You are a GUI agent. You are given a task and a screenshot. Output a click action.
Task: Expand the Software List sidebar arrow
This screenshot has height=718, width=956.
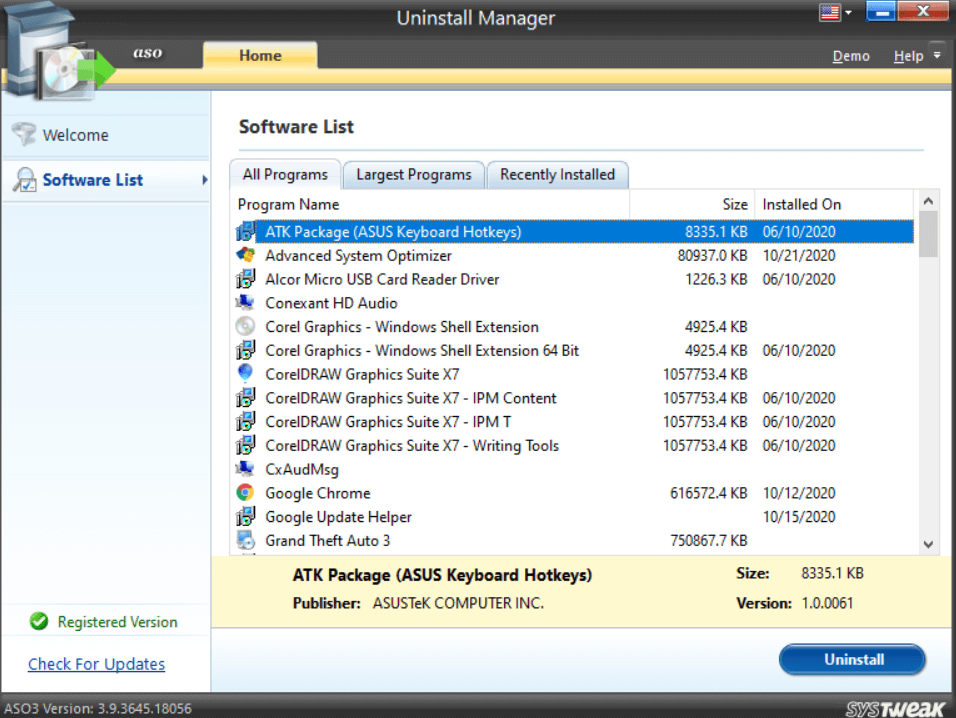pos(205,180)
